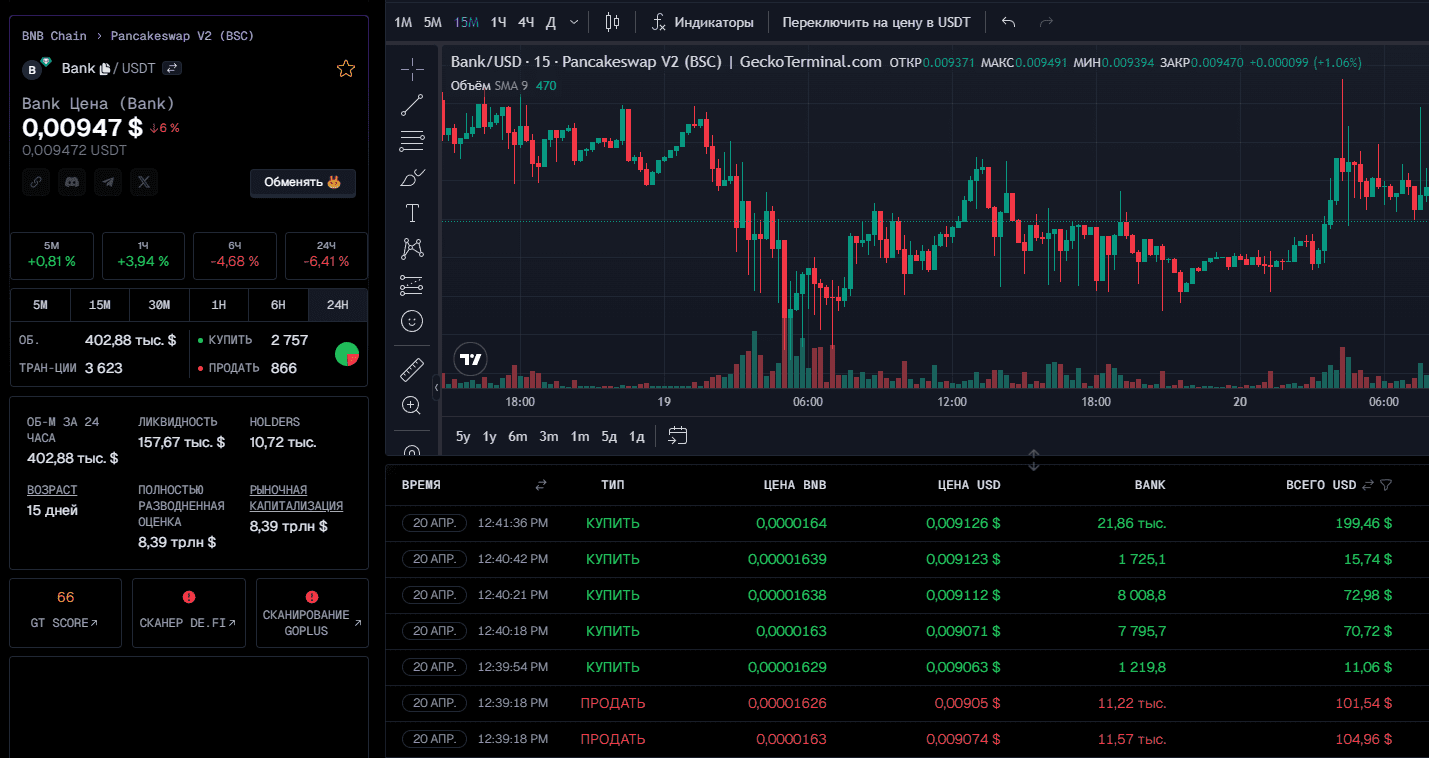This screenshot has height=758, width=1429.
Task: Set chart range to 5y
Action: pyautogui.click(x=463, y=436)
